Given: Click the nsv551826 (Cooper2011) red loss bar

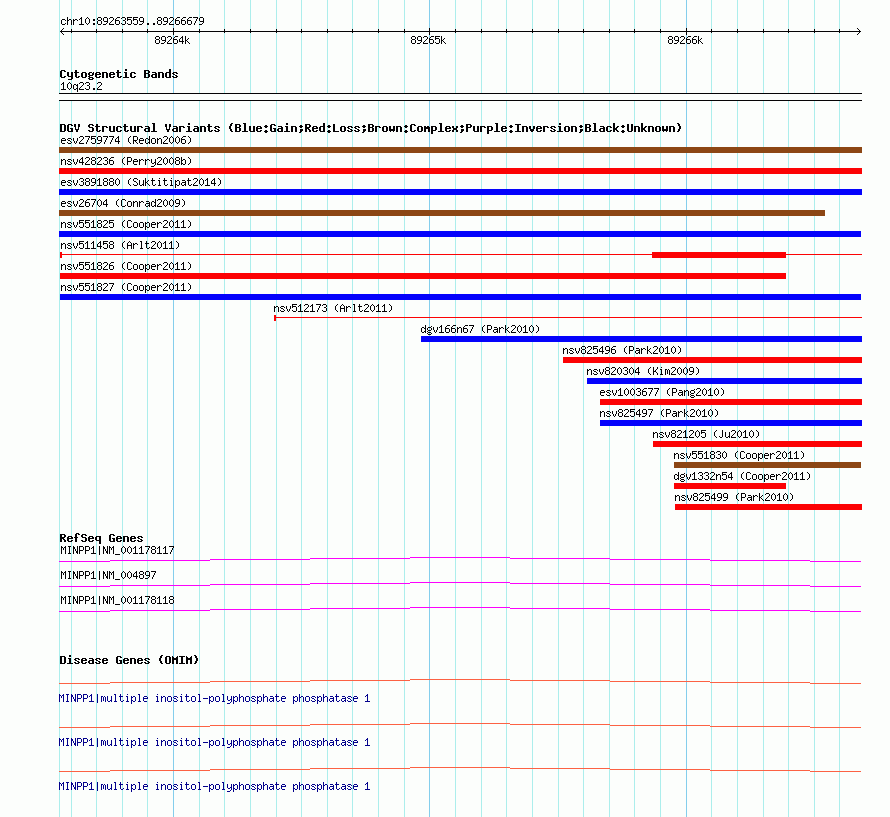Looking at the screenshot, I should [x=422, y=276].
